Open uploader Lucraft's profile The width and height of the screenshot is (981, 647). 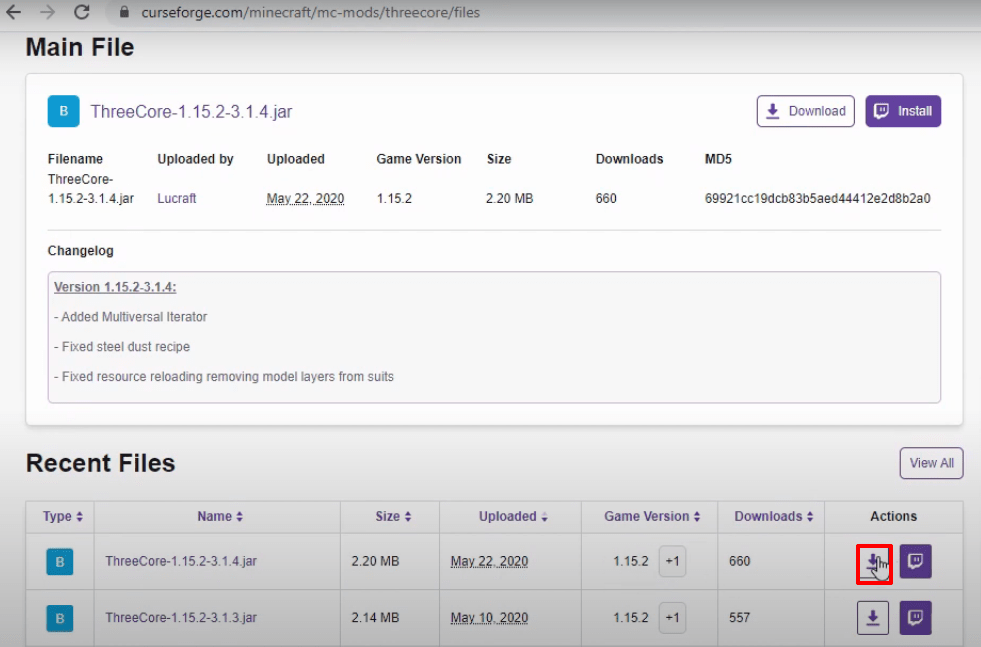(176, 198)
